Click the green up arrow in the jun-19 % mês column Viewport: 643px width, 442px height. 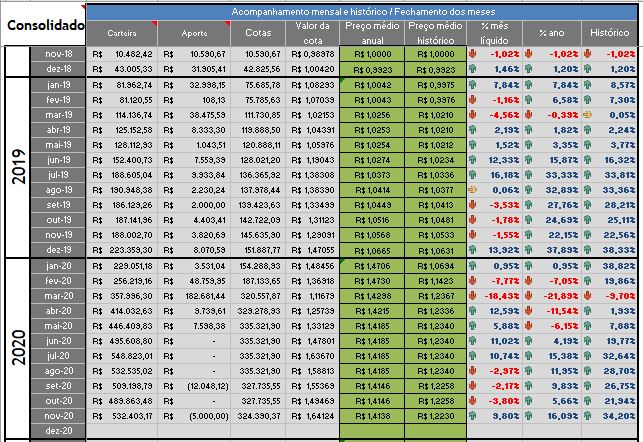(472, 160)
